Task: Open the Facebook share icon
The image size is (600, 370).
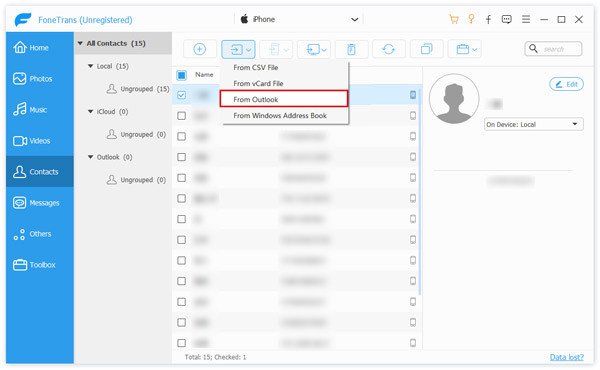Action: [488, 20]
